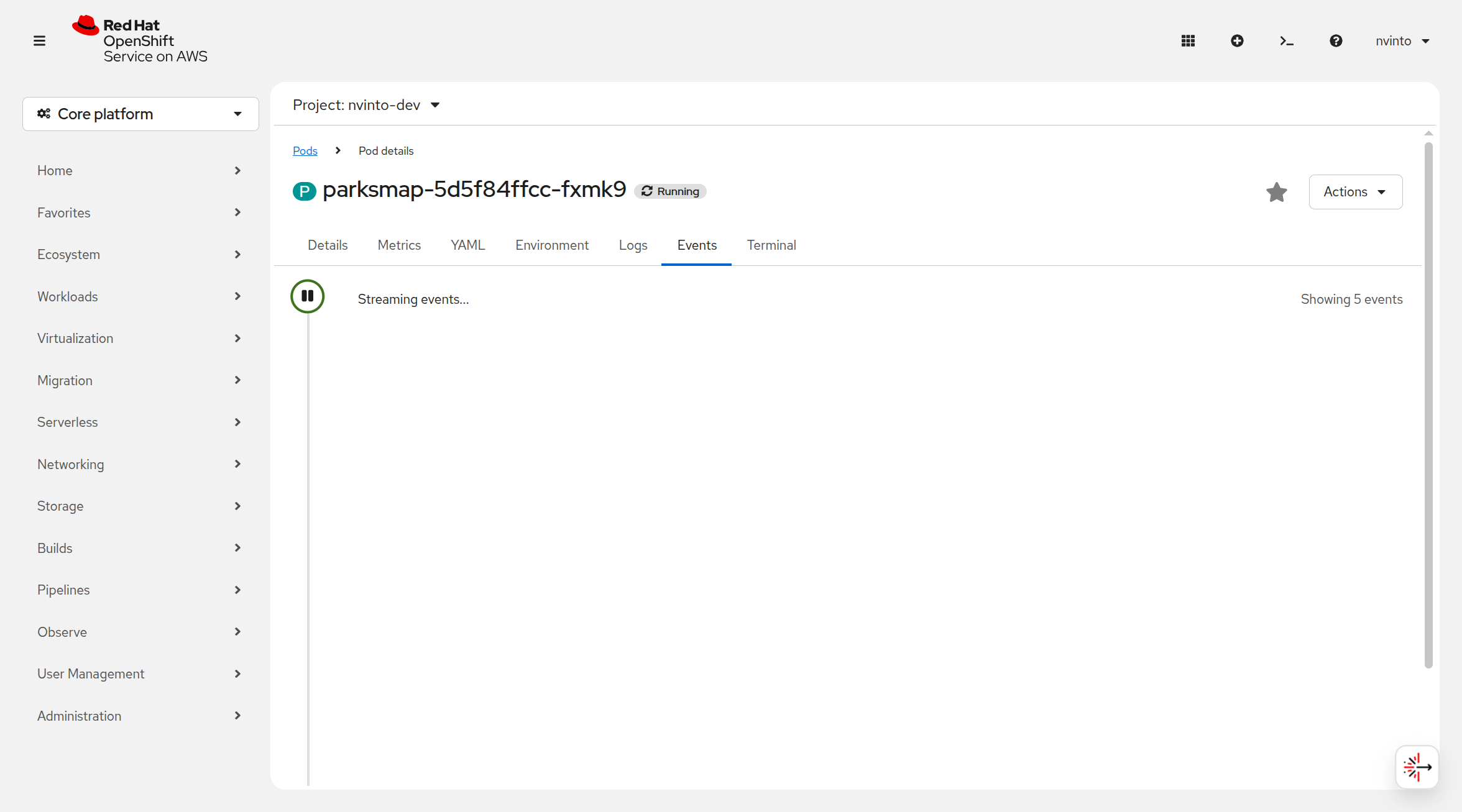Click the 'Showing 5 events' text
Screen dimensions: 1462x812
click(1352, 299)
